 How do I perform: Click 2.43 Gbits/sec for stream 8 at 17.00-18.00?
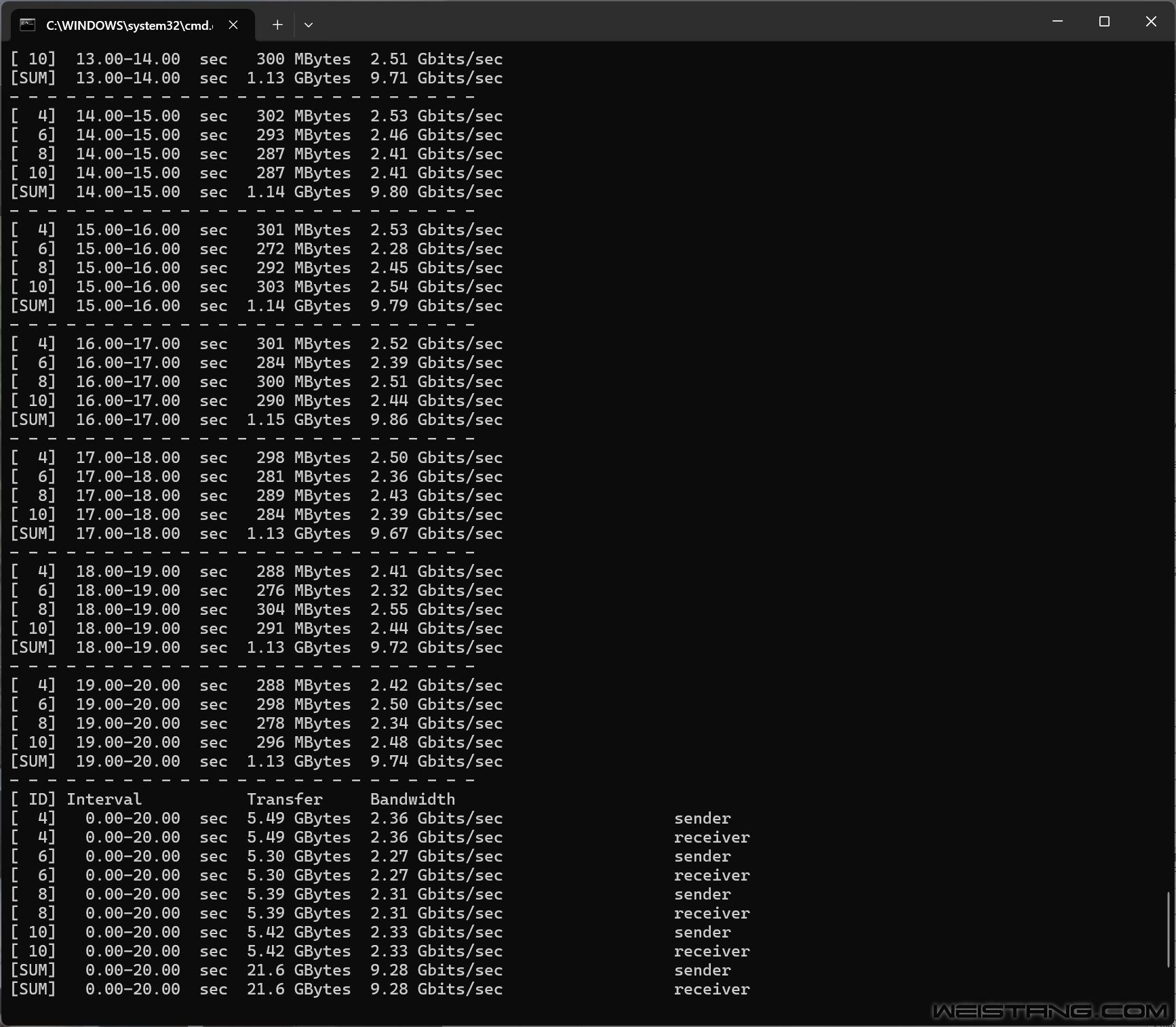(x=436, y=496)
